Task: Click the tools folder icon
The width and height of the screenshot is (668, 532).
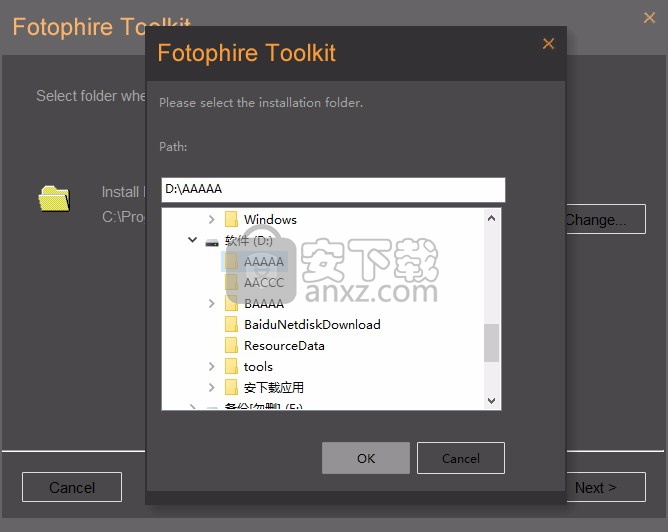Action: point(231,366)
